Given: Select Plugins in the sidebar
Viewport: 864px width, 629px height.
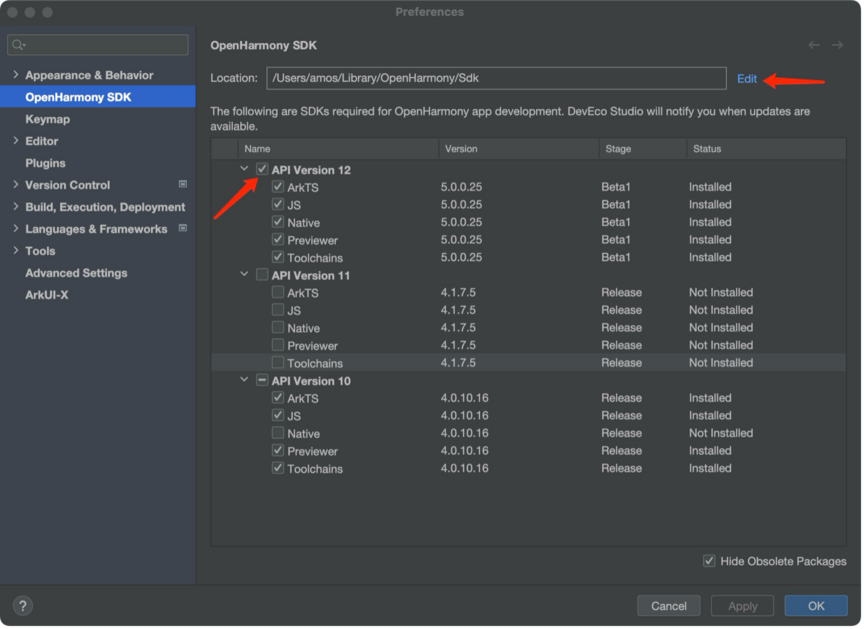Looking at the screenshot, I should (x=45, y=163).
